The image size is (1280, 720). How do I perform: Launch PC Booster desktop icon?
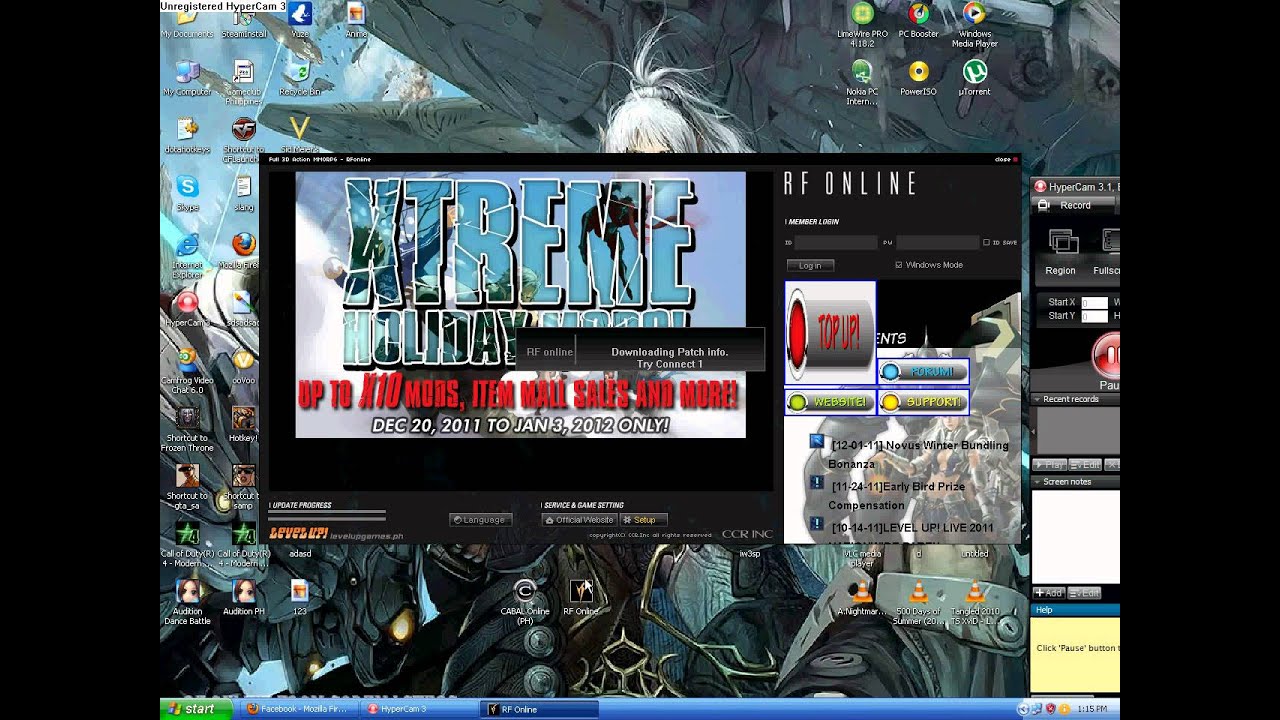pos(918,20)
